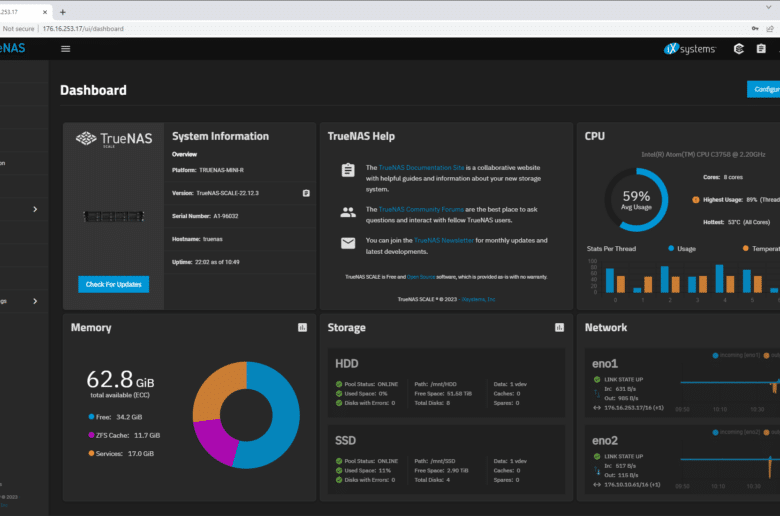The height and width of the screenshot is (516, 780).
Task: Click 'Path: /mnt/HDD' text
Action: [x=435, y=384]
